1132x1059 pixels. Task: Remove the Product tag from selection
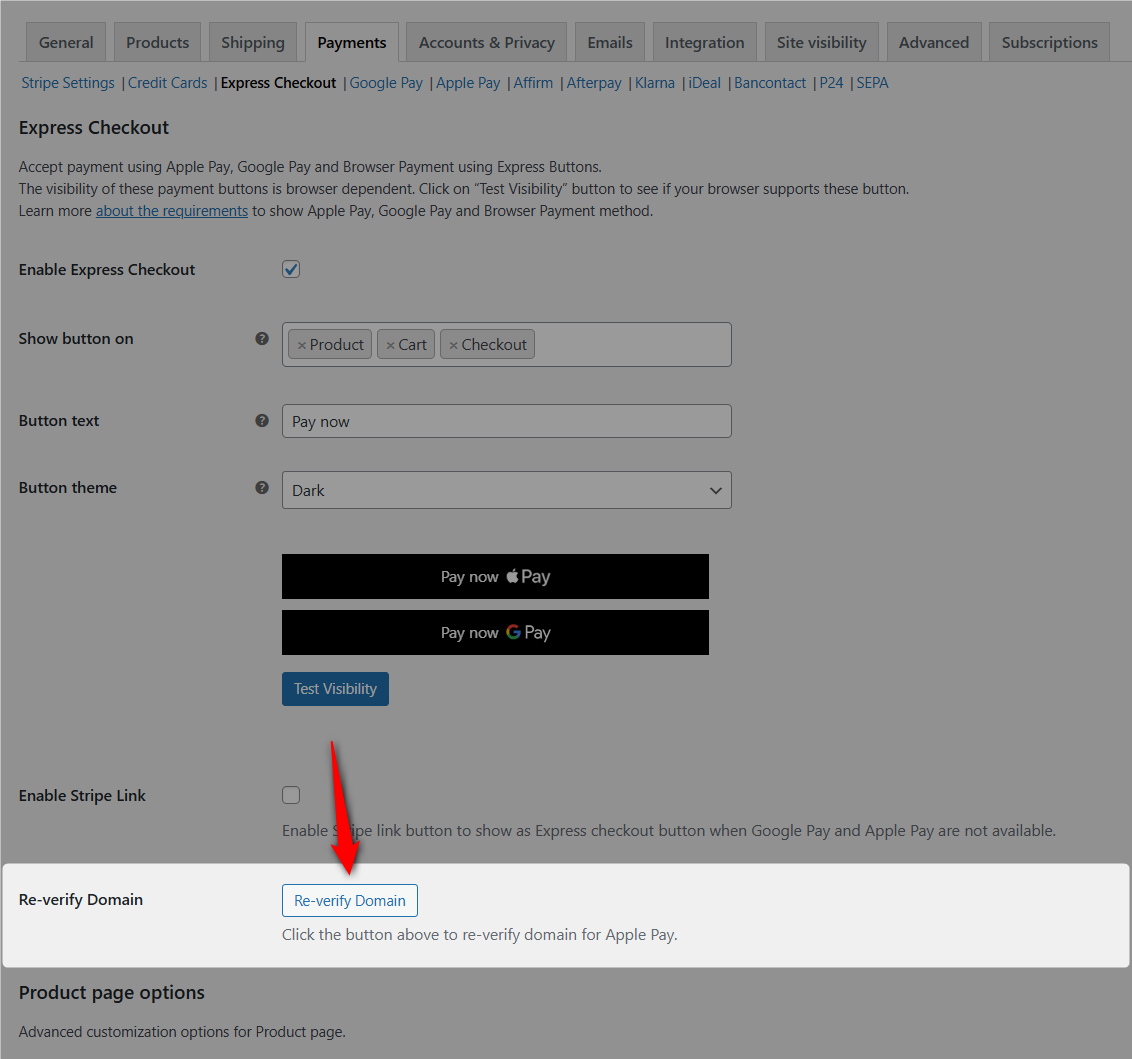click(x=302, y=345)
